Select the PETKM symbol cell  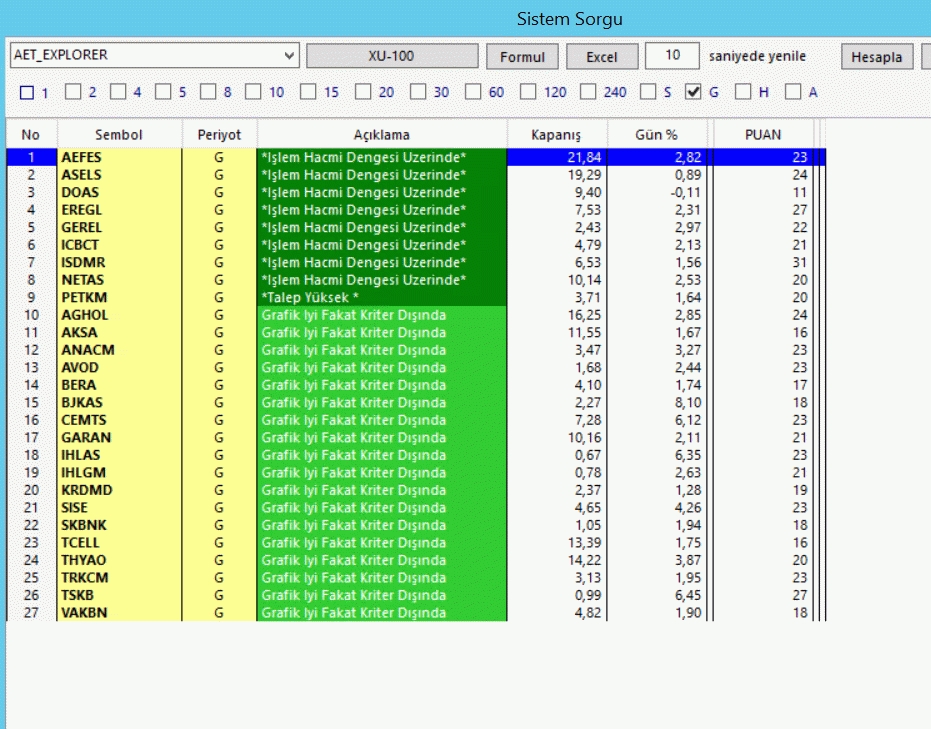[119, 297]
